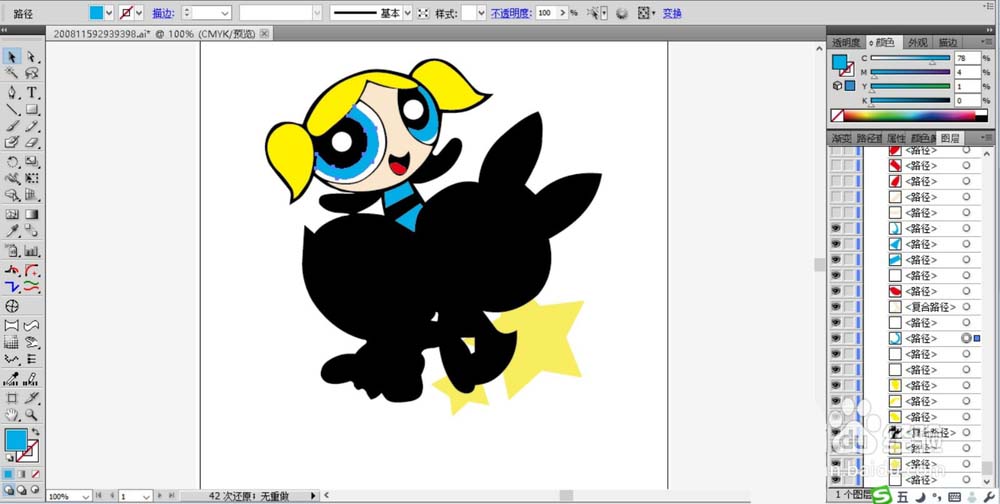Select the Gradient tool

coord(31,214)
